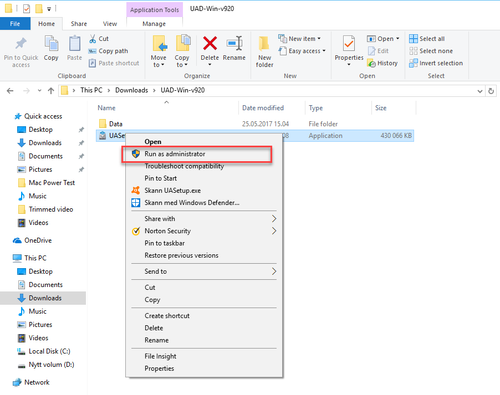Open Nytt volum (D:) in sidebar

tap(46, 365)
